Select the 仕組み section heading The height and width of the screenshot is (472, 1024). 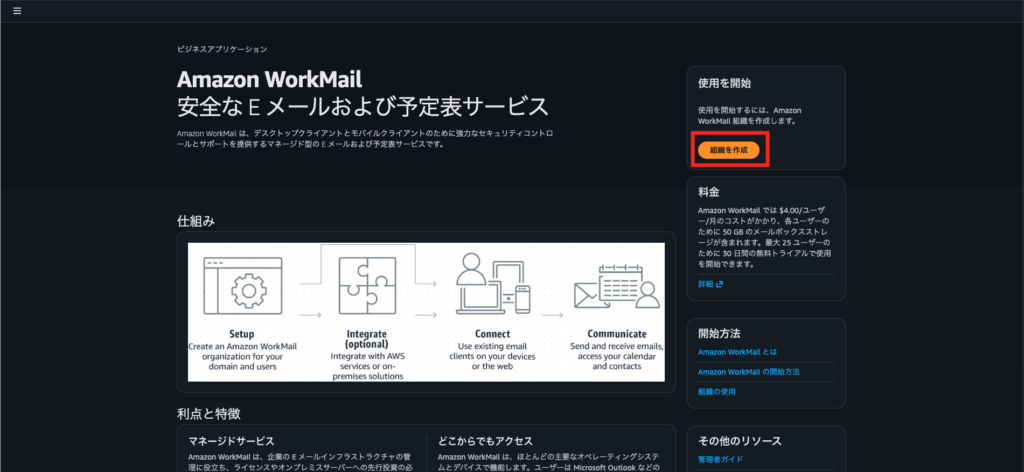[x=196, y=221]
